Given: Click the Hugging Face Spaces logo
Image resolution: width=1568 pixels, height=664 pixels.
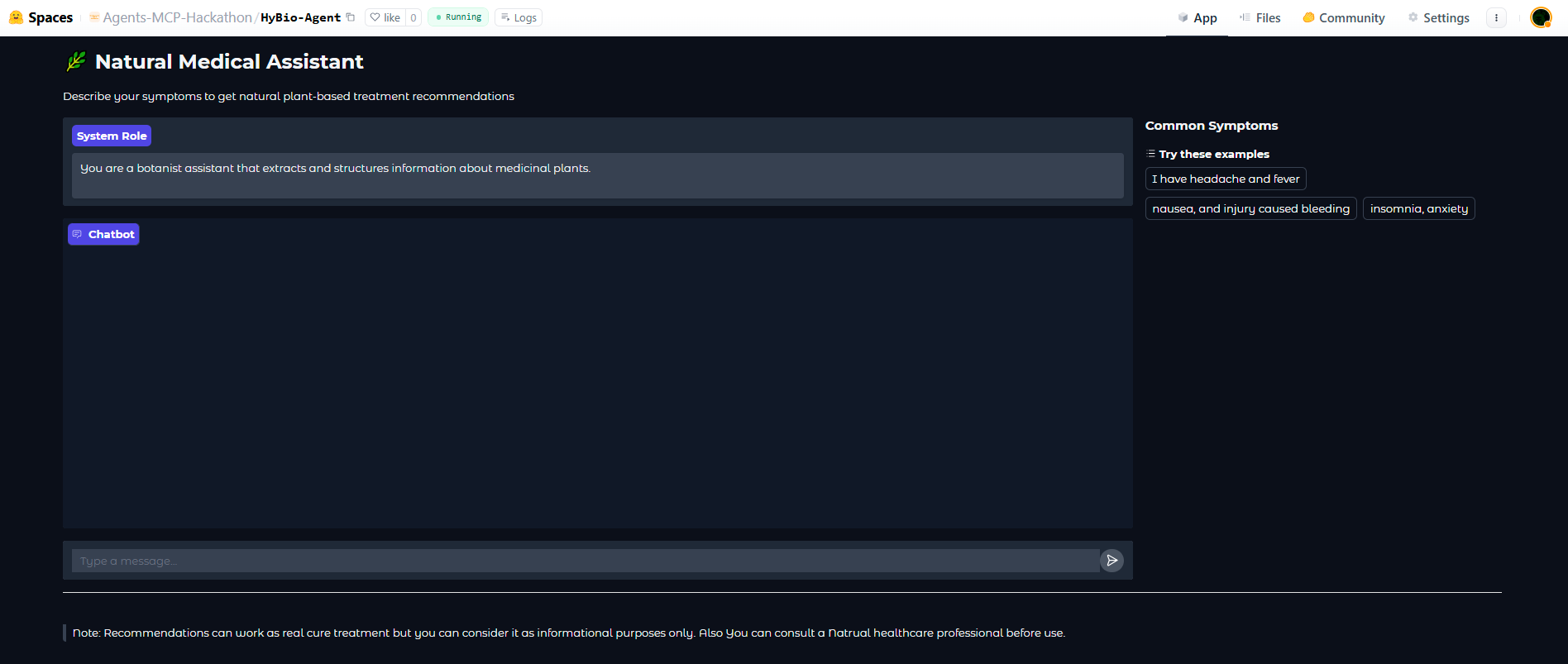Looking at the screenshot, I should coord(16,17).
